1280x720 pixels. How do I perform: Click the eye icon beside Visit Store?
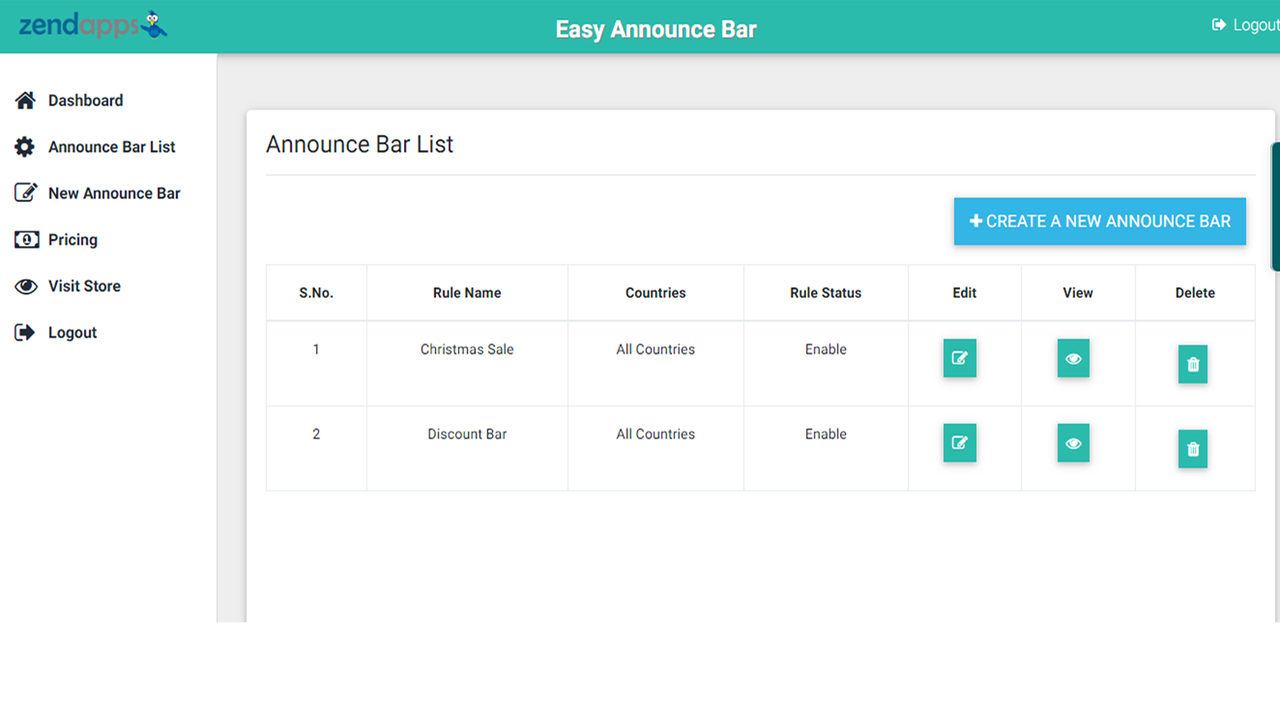pyautogui.click(x=25, y=286)
